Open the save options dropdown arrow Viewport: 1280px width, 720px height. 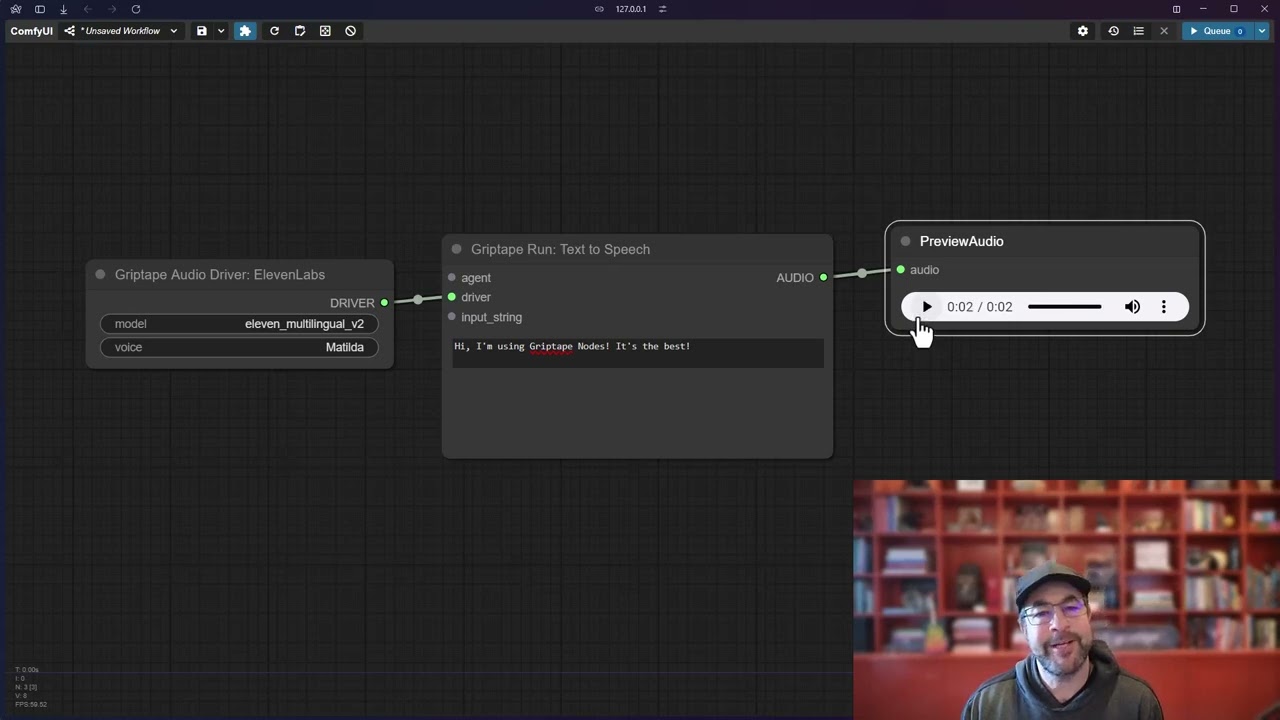coord(221,31)
